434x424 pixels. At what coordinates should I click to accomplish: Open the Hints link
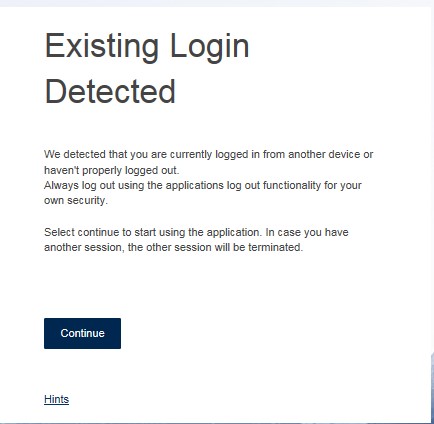tap(56, 399)
